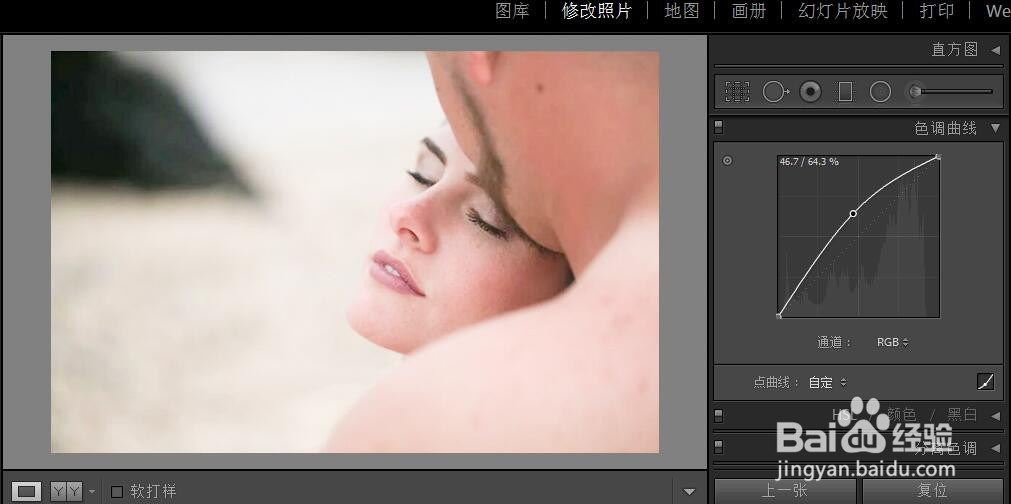Expand the 分离色调 panel triangle
The image size is (1011, 504).
tap(996, 448)
